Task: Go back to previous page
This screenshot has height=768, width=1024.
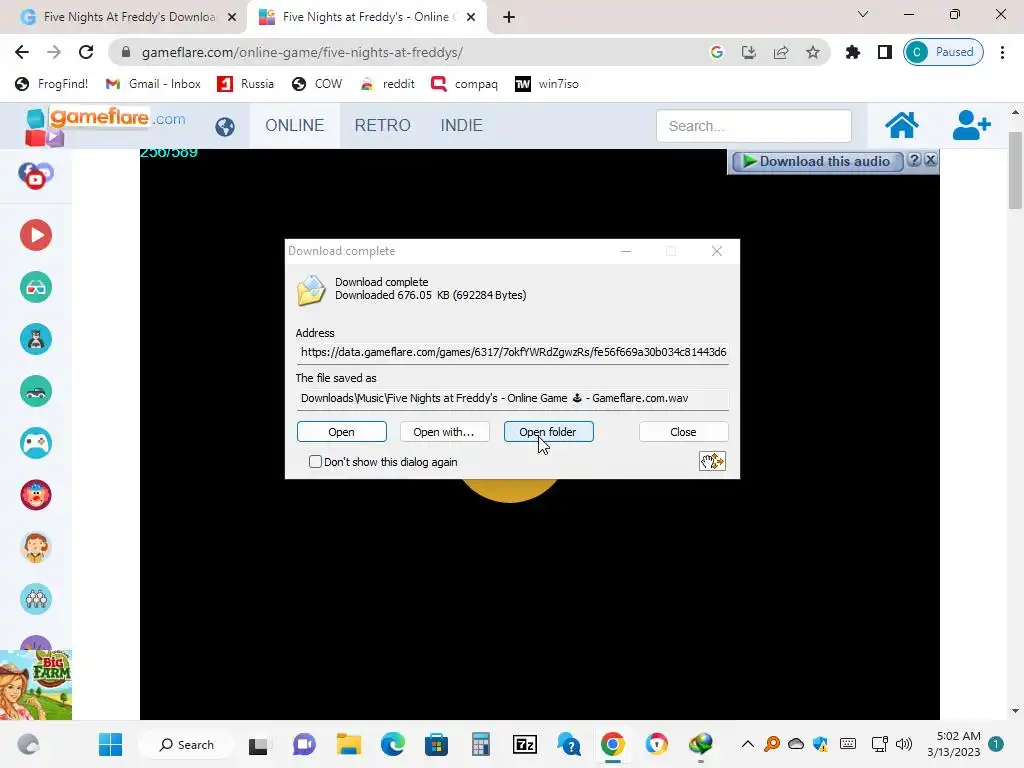Action: point(22,52)
